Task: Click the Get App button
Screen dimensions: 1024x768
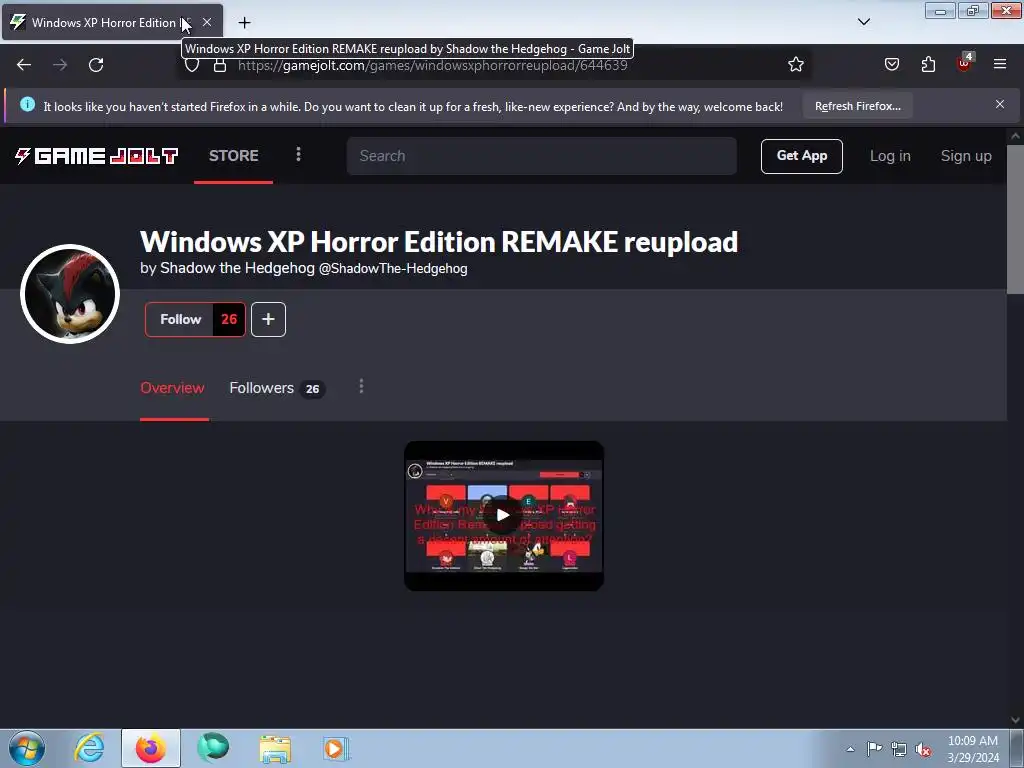Action: (801, 156)
